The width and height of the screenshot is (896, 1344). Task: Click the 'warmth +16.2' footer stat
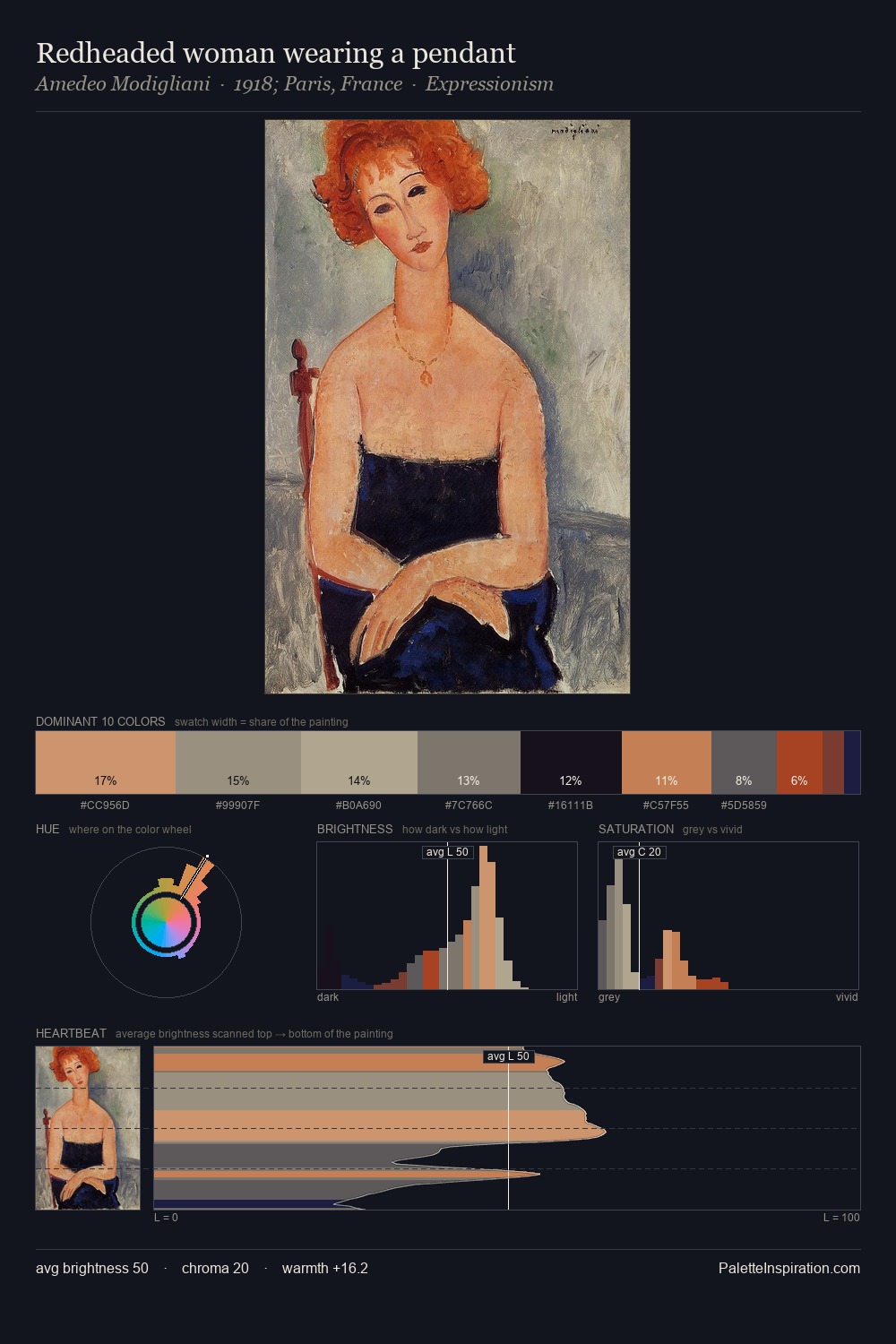pos(325,1268)
